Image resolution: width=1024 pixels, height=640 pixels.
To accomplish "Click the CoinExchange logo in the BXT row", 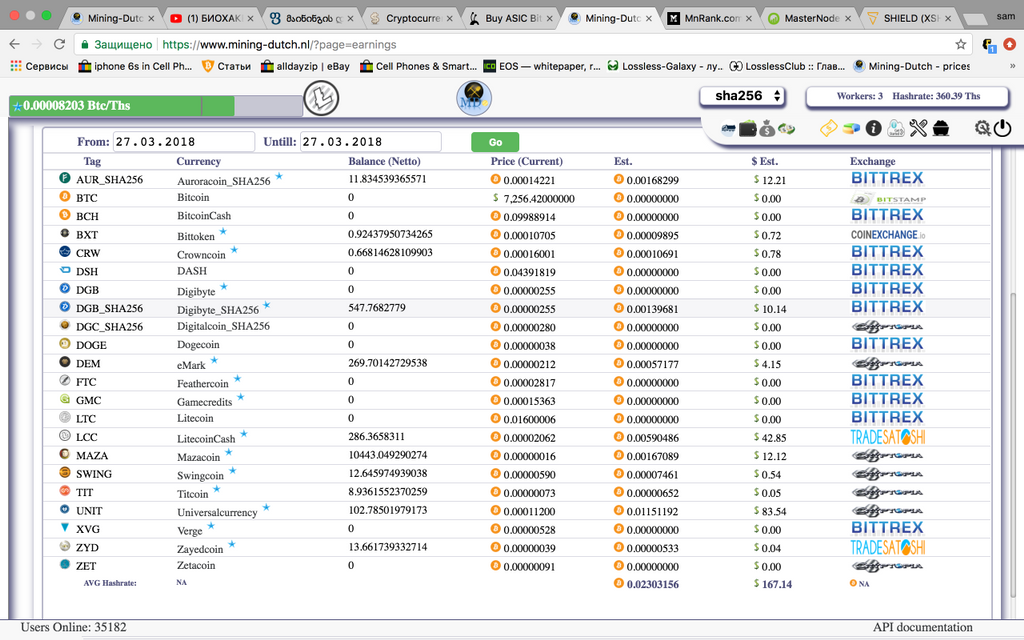I will pyautogui.click(x=888, y=234).
